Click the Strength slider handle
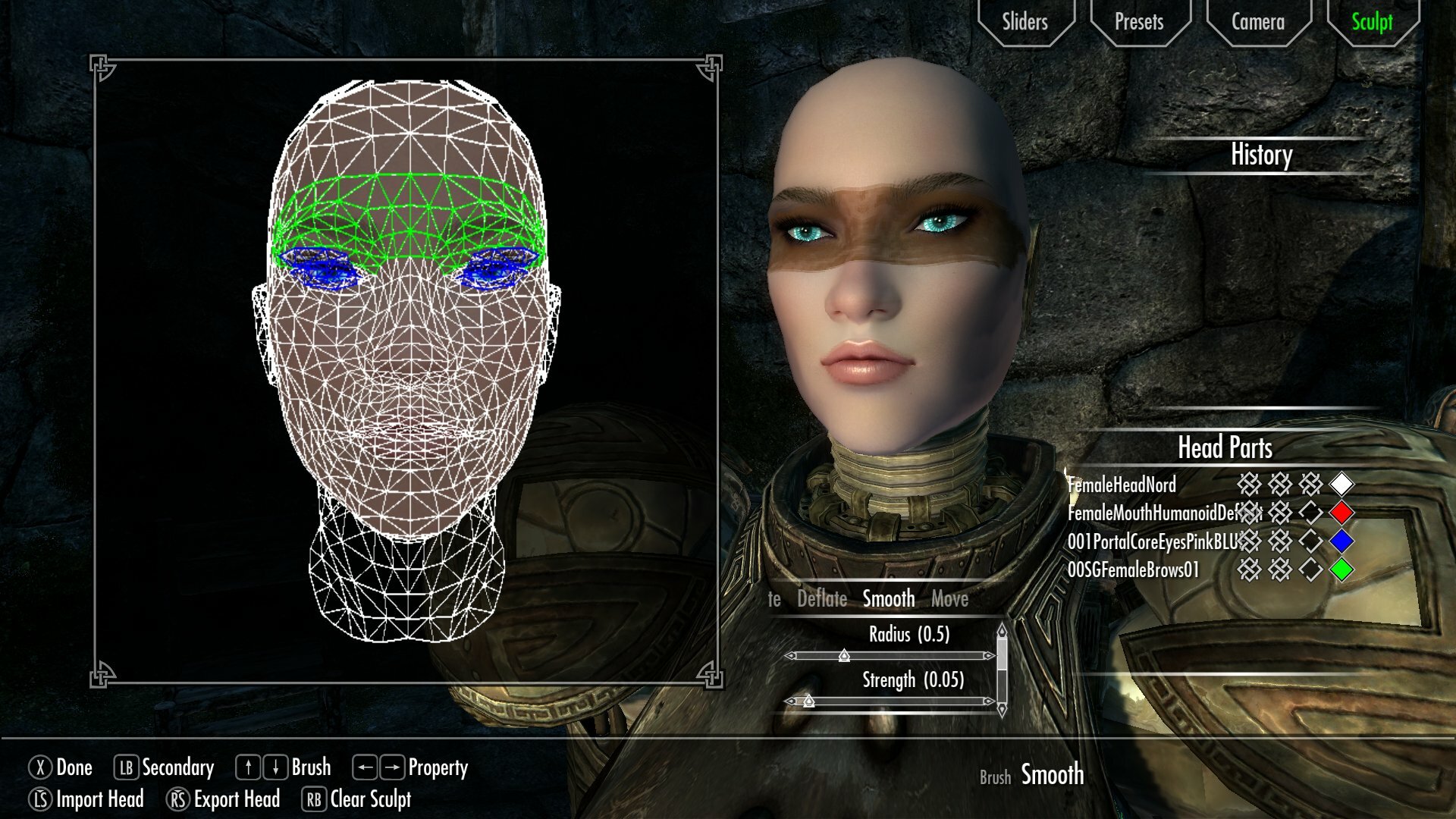 click(x=809, y=701)
